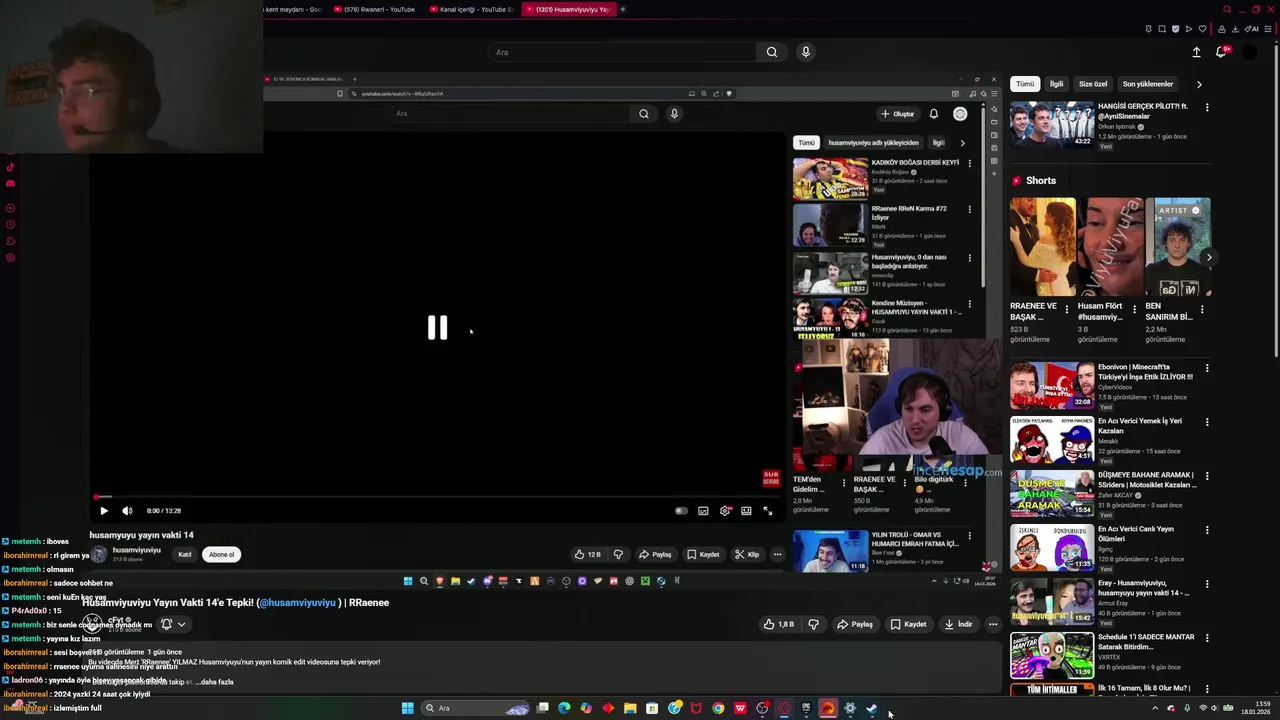Viewport: 1280px width, 720px height.
Task: Select the Tümü filter chip in recommendations
Action: [x=1025, y=84]
